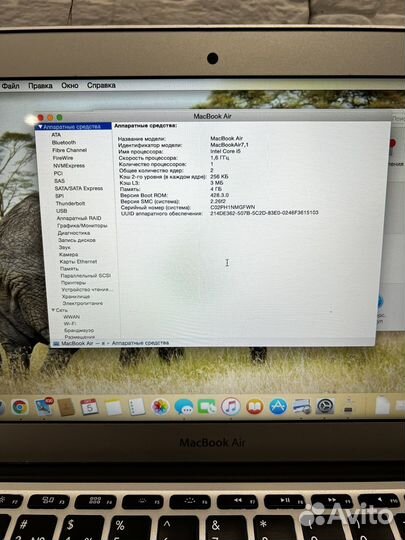This screenshot has height=540, width=405.
Task: Collapse the Сеть section in sidebar
Action: [53, 310]
